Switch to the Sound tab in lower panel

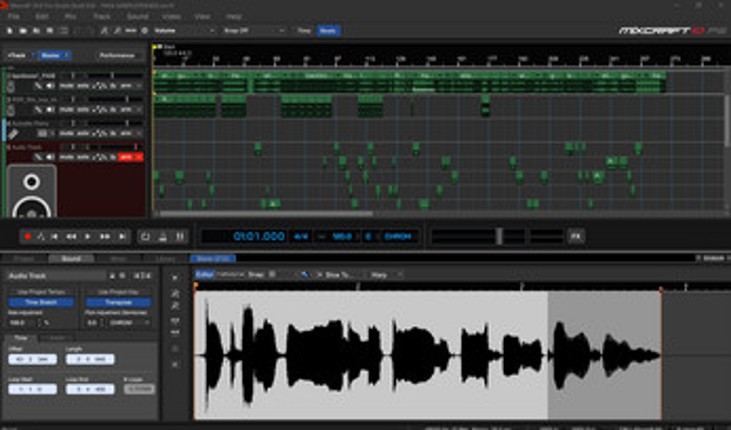(70, 259)
